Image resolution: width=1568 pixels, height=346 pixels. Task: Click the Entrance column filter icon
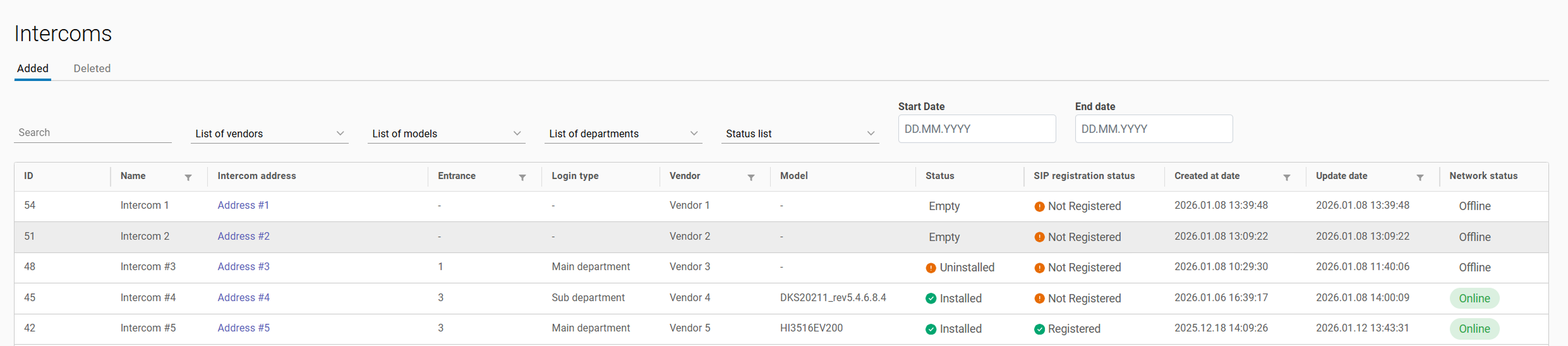[x=522, y=178]
